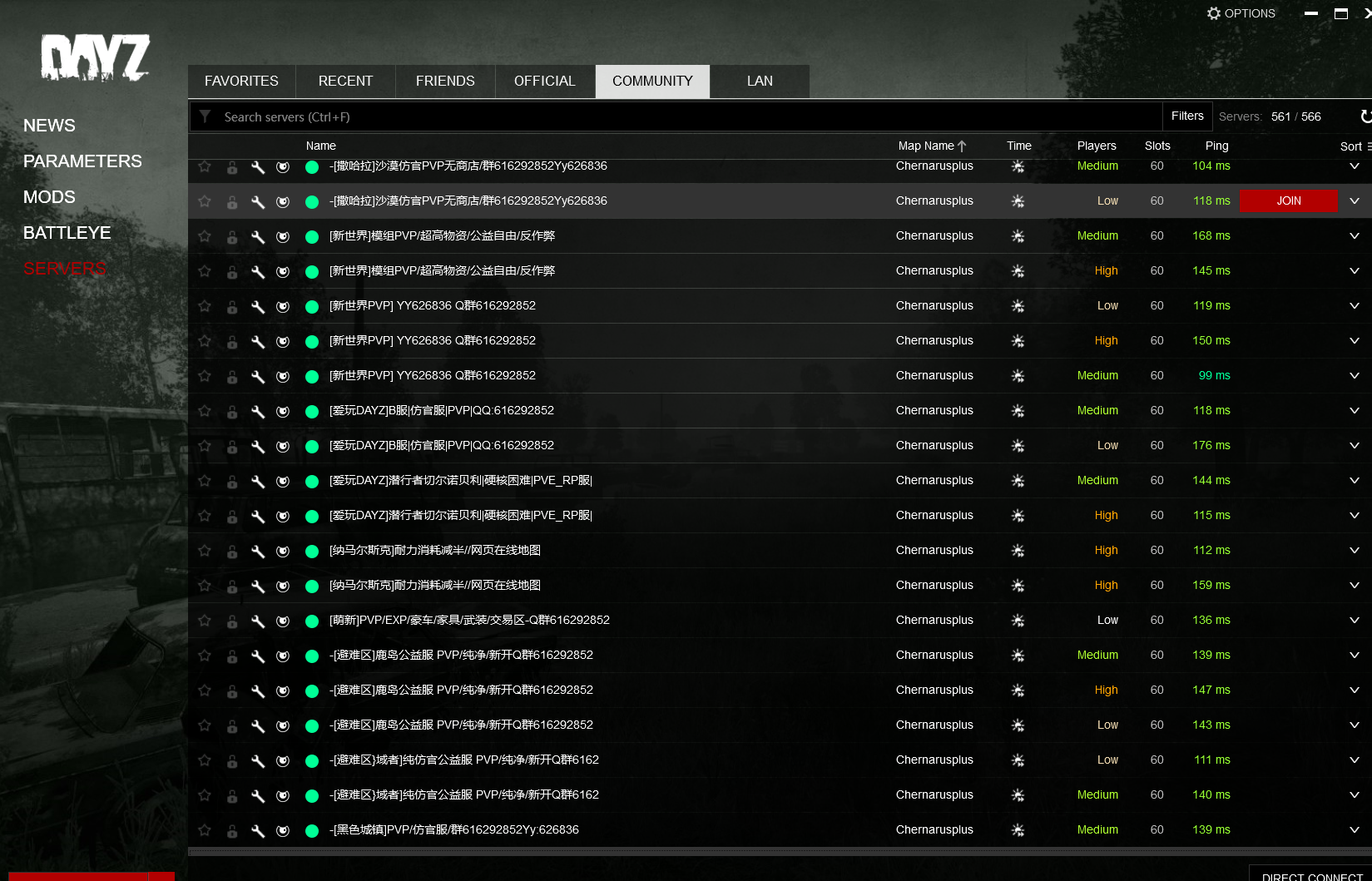Open the FAVORITES tab
Image resolution: width=1372 pixels, height=881 pixels.
click(241, 82)
